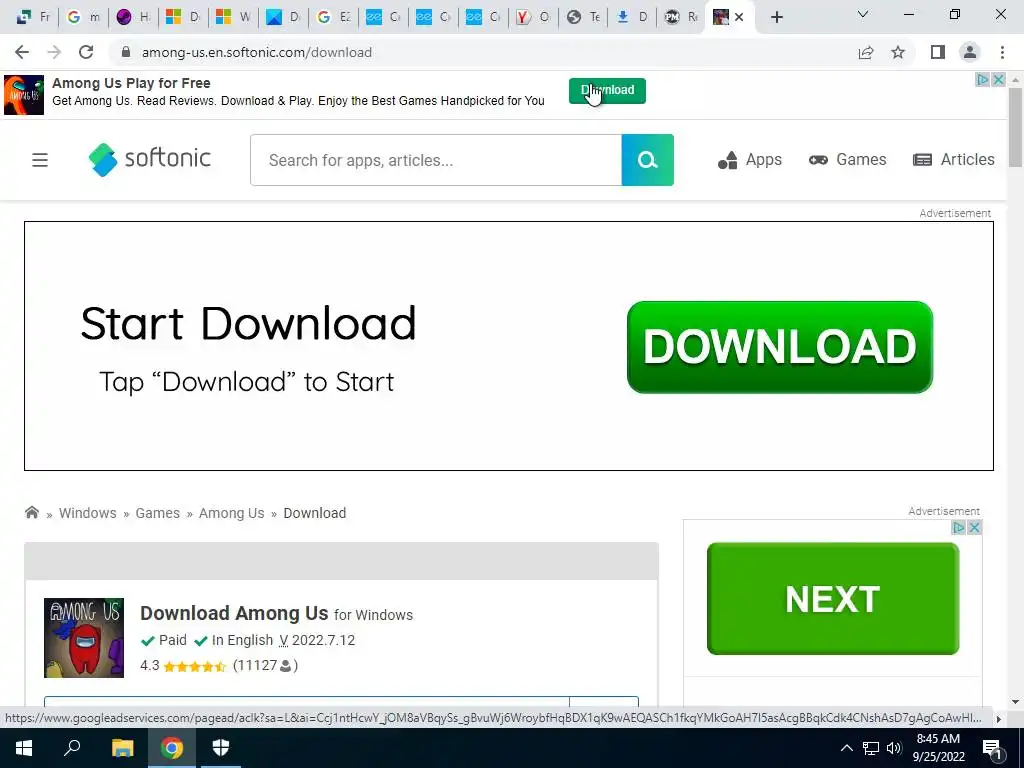
Task: Click the address bar URL
Action: (x=257, y=52)
